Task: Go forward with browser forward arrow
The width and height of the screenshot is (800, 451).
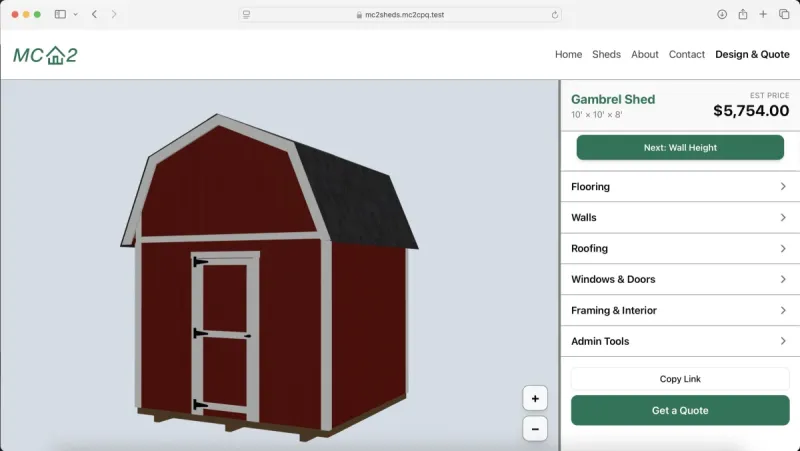Action: point(114,14)
